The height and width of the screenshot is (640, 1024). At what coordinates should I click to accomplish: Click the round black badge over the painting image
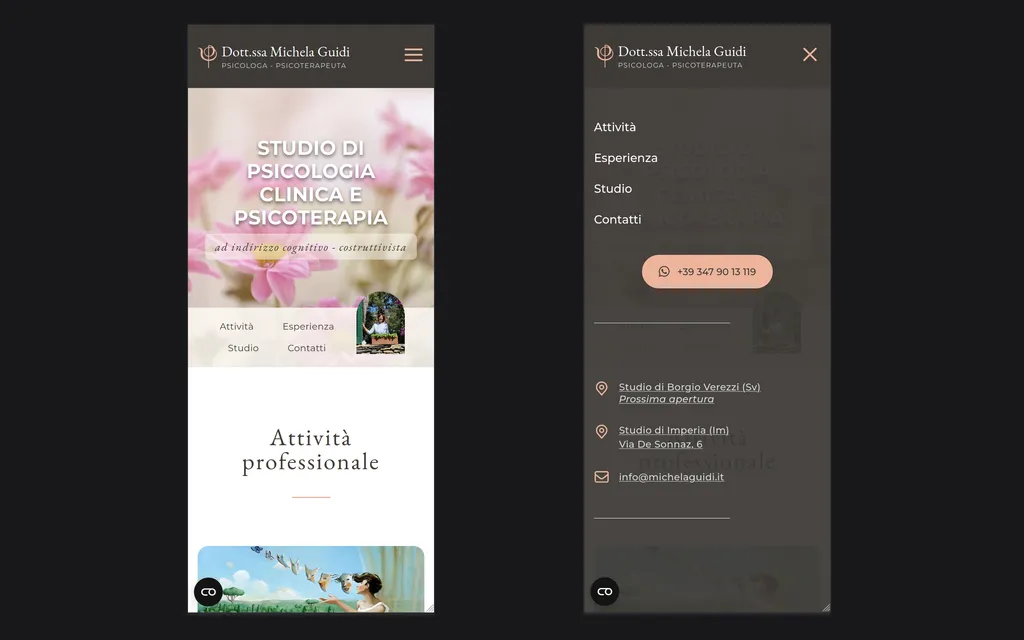[x=208, y=592]
